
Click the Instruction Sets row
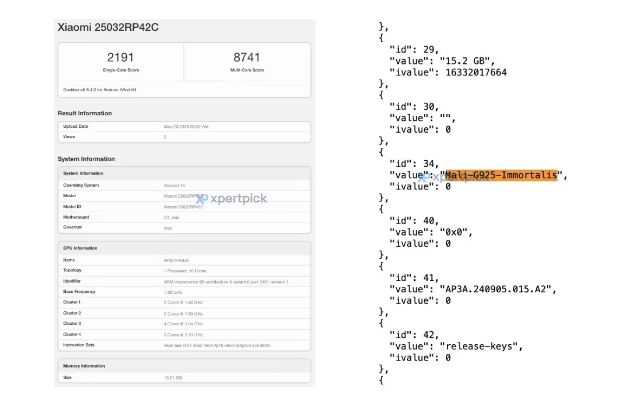pyautogui.click(x=184, y=345)
